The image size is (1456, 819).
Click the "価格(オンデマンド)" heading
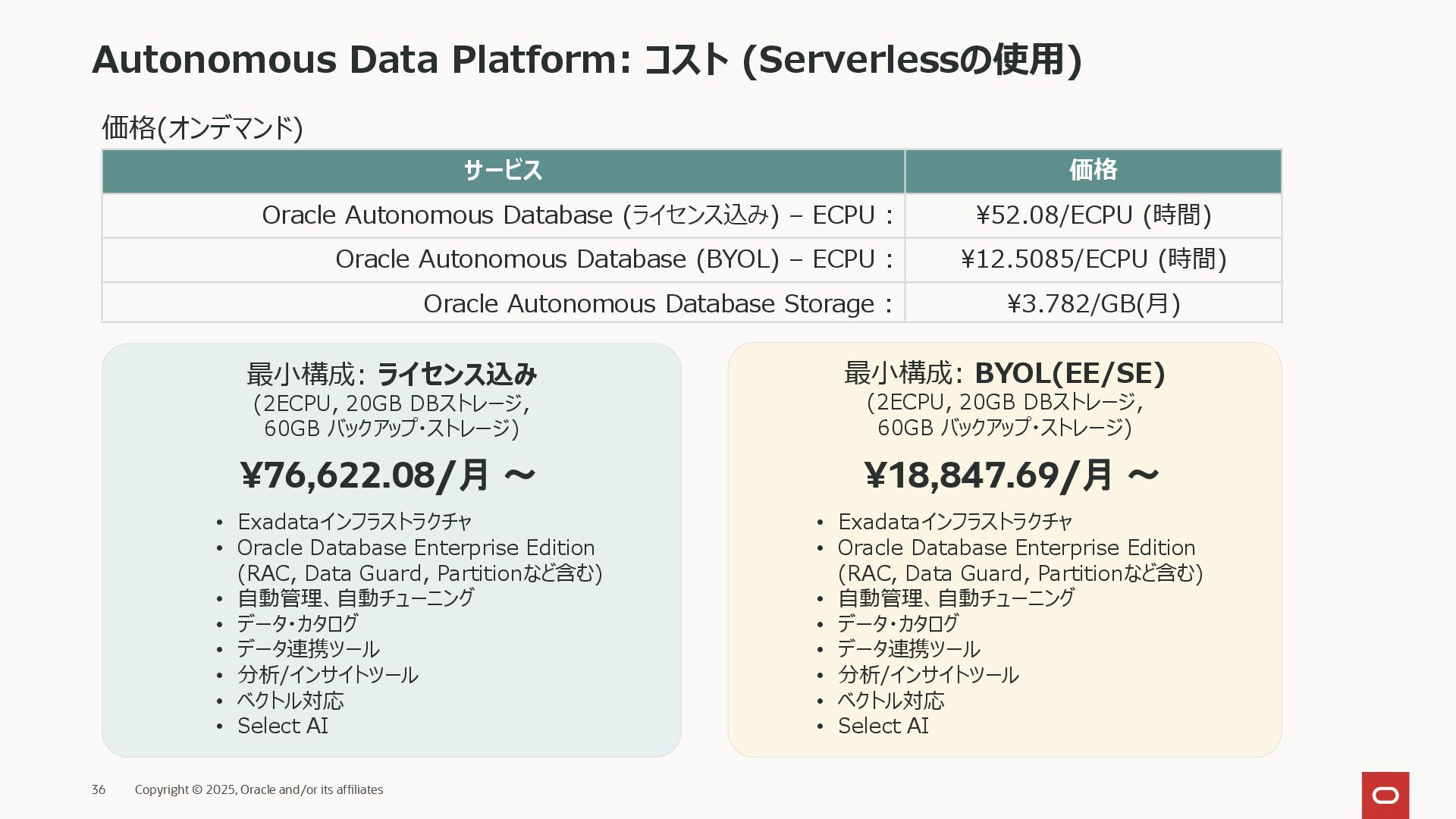(202, 127)
